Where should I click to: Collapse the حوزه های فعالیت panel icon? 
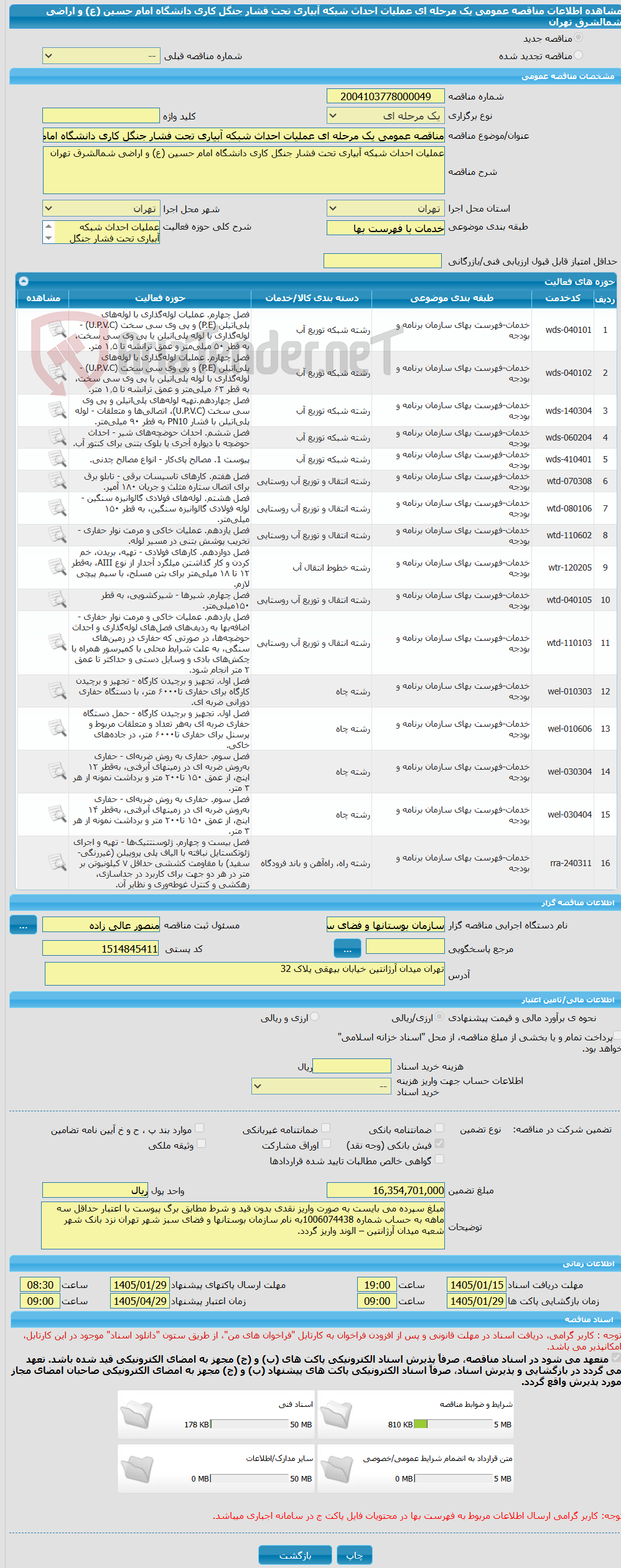point(24,281)
